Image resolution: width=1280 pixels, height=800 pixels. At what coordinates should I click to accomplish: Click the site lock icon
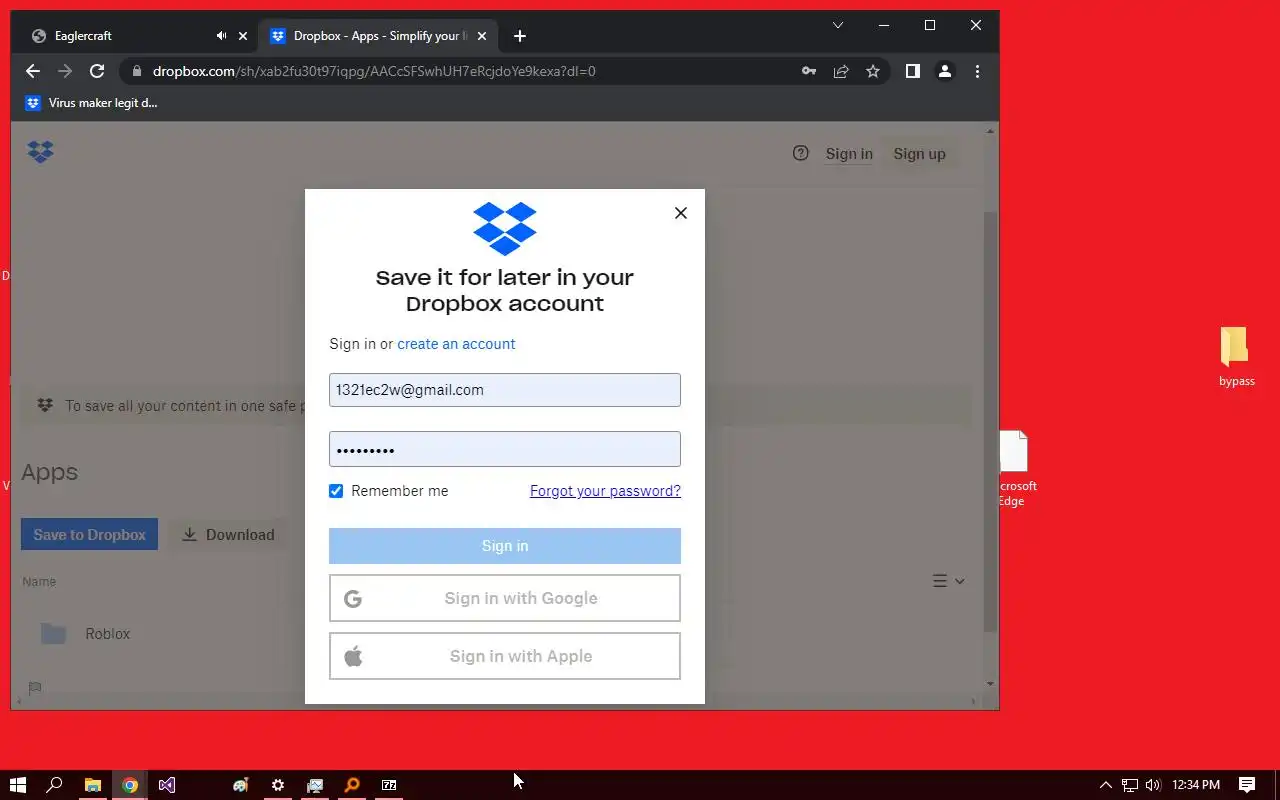tap(136, 71)
